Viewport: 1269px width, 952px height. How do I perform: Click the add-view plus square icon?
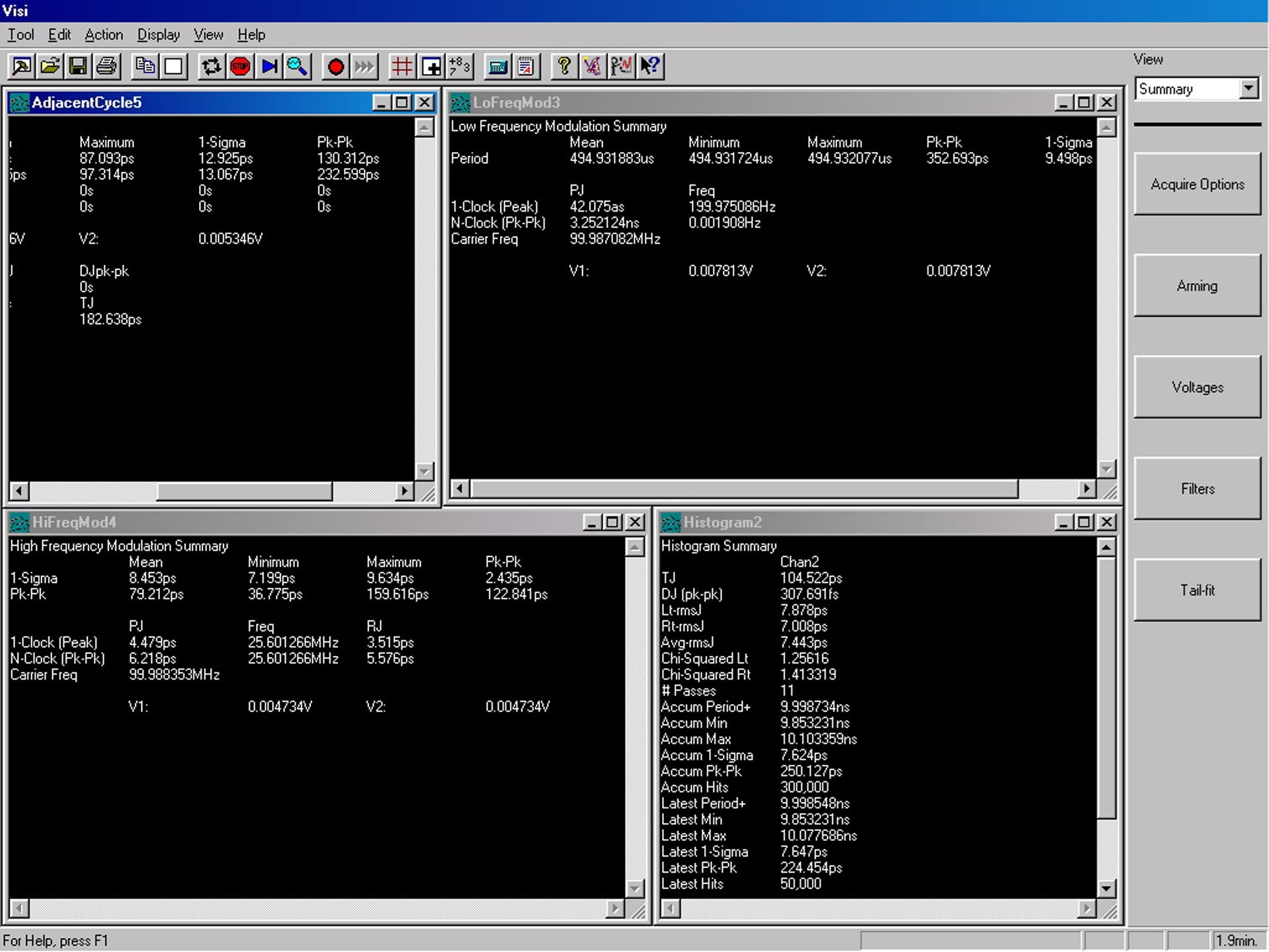(431, 66)
